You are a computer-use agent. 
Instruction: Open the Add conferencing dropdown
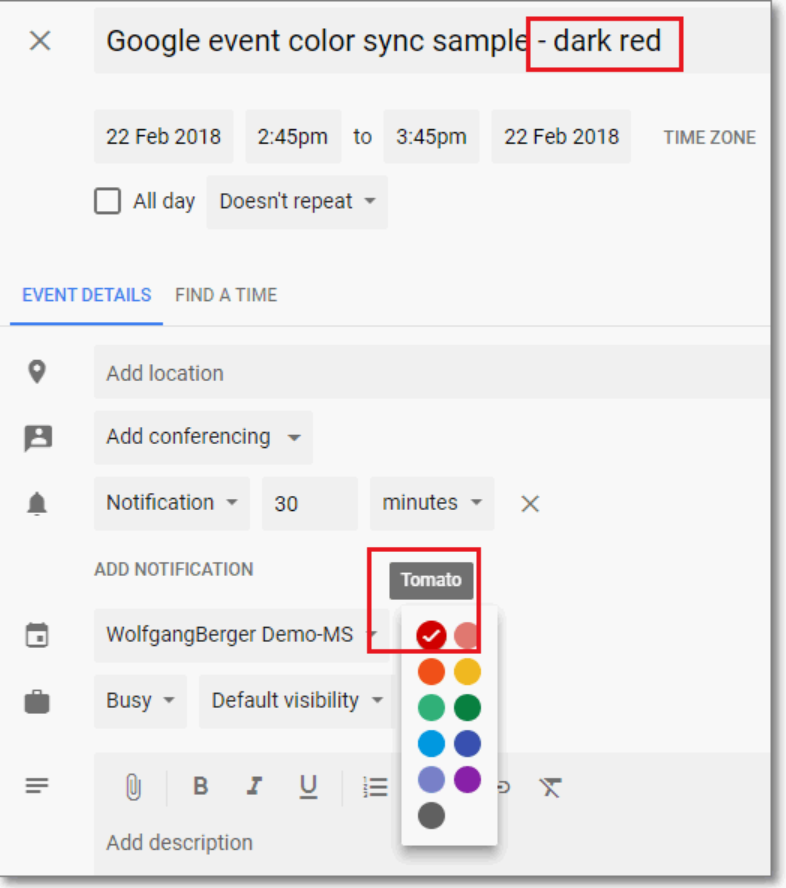coord(203,437)
